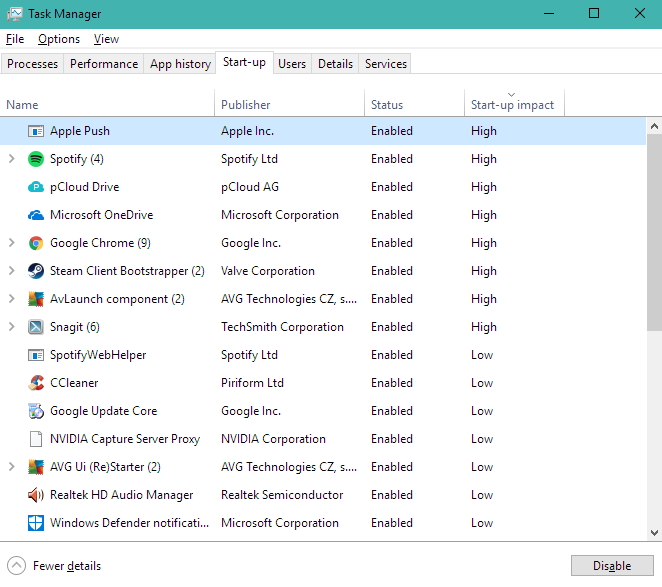Switch to the Performance tab
This screenshot has height=587, width=662.
click(x=104, y=64)
